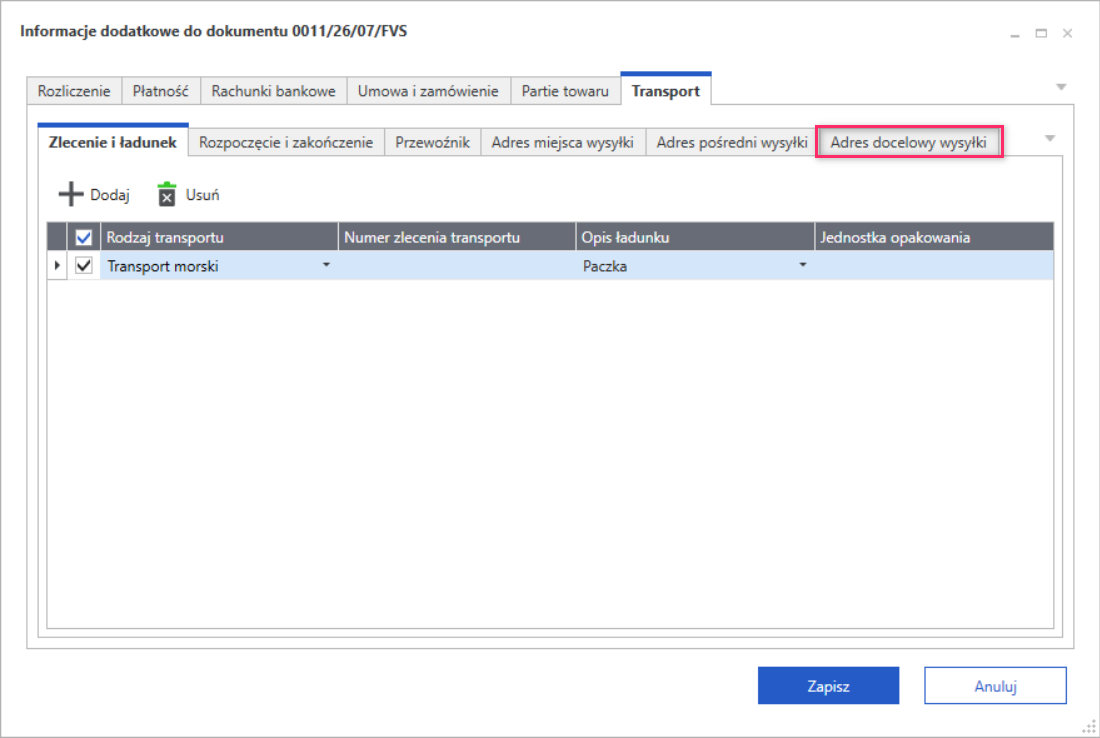Click the empty Jednostka opakowania cell
Screen dimensions: 1100x738
934,265
